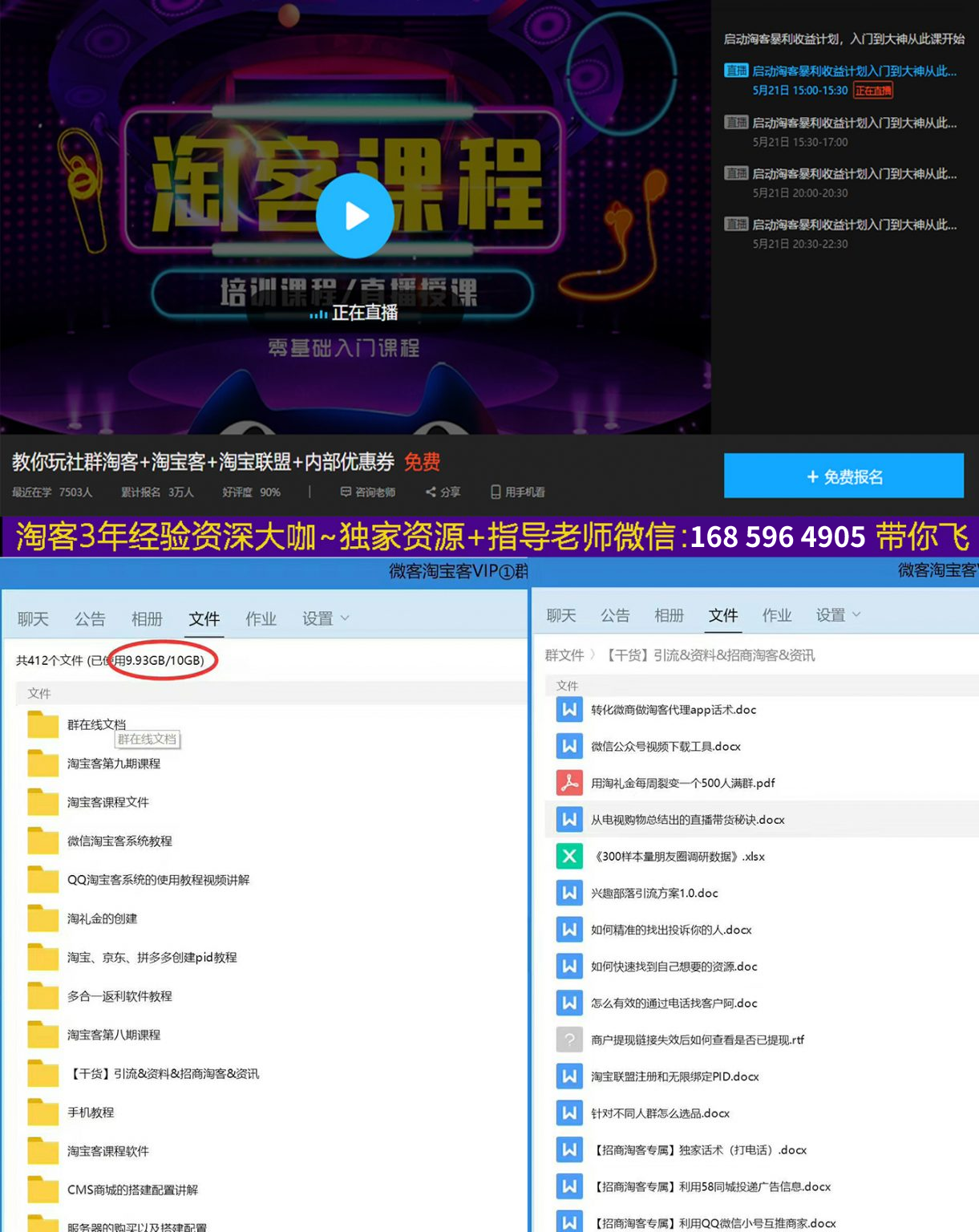The height and width of the screenshot is (1232, 979).
Task: Open 作业 tab in right window
Action: (777, 615)
